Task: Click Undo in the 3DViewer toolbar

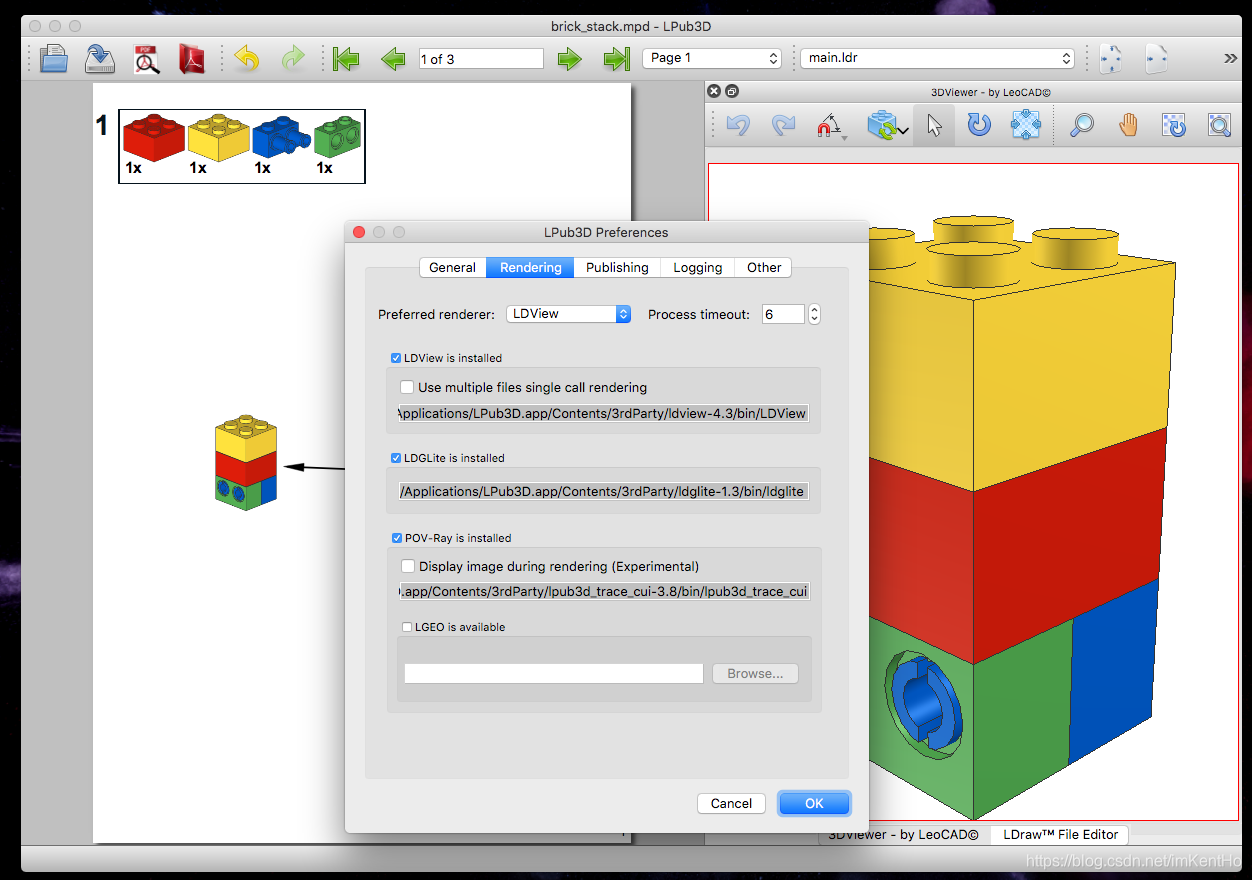Action: [x=738, y=126]
